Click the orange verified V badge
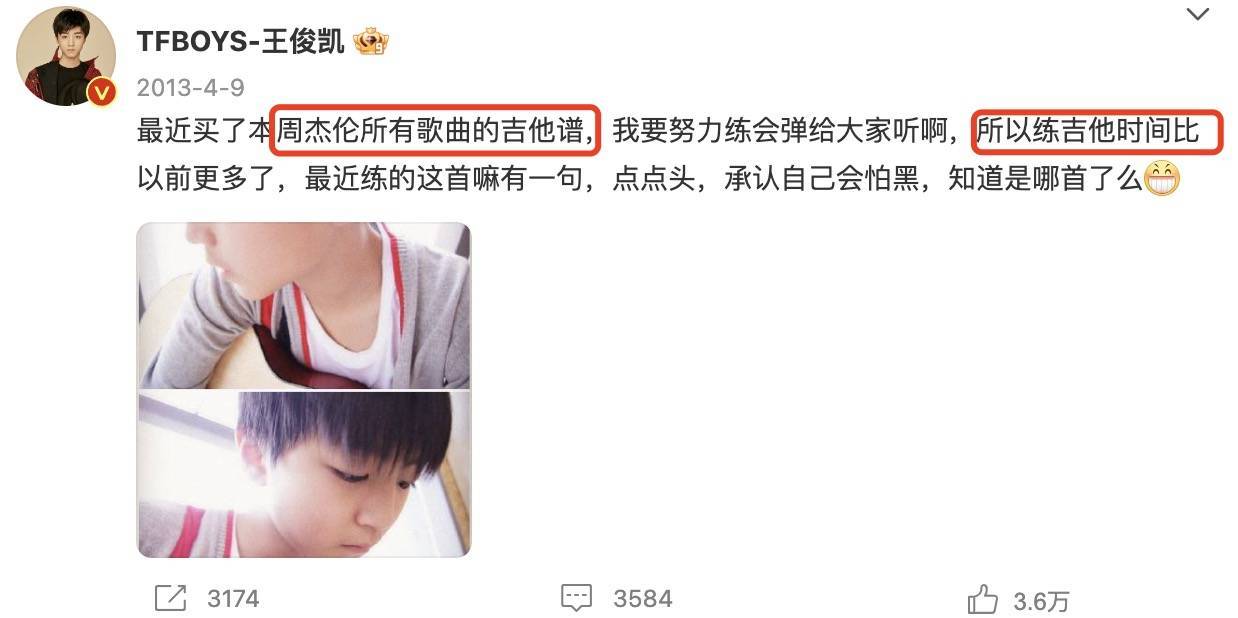This screenshot has height=618, width=1238. (x=101, y=93)
